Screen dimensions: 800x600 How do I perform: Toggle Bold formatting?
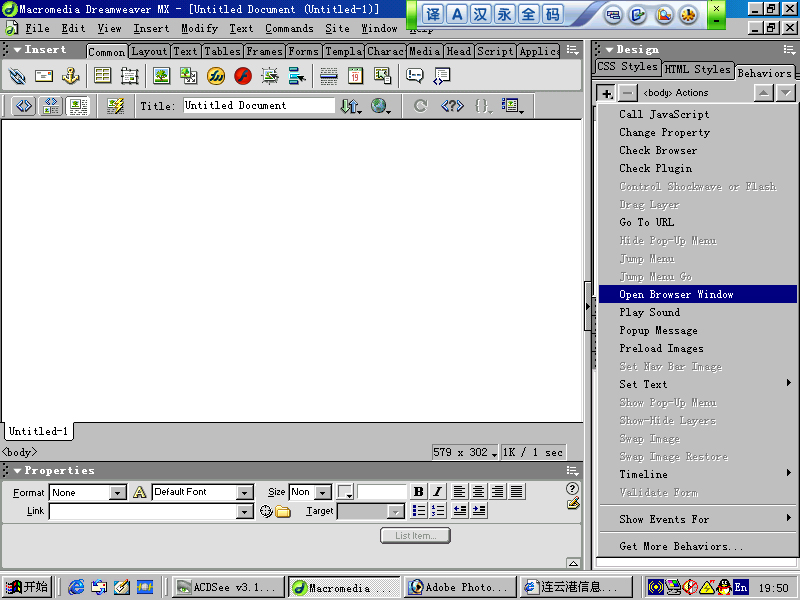(418, 491)
